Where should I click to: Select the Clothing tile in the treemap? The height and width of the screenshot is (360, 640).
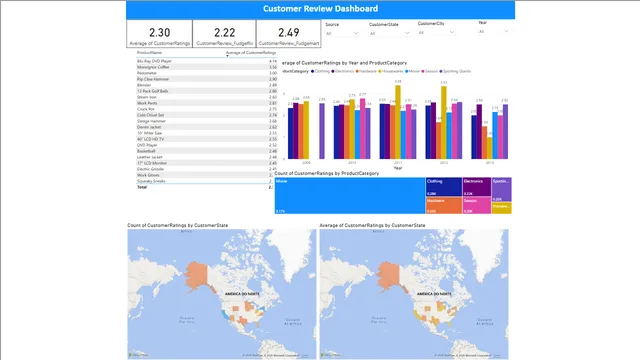click(444, 187)
